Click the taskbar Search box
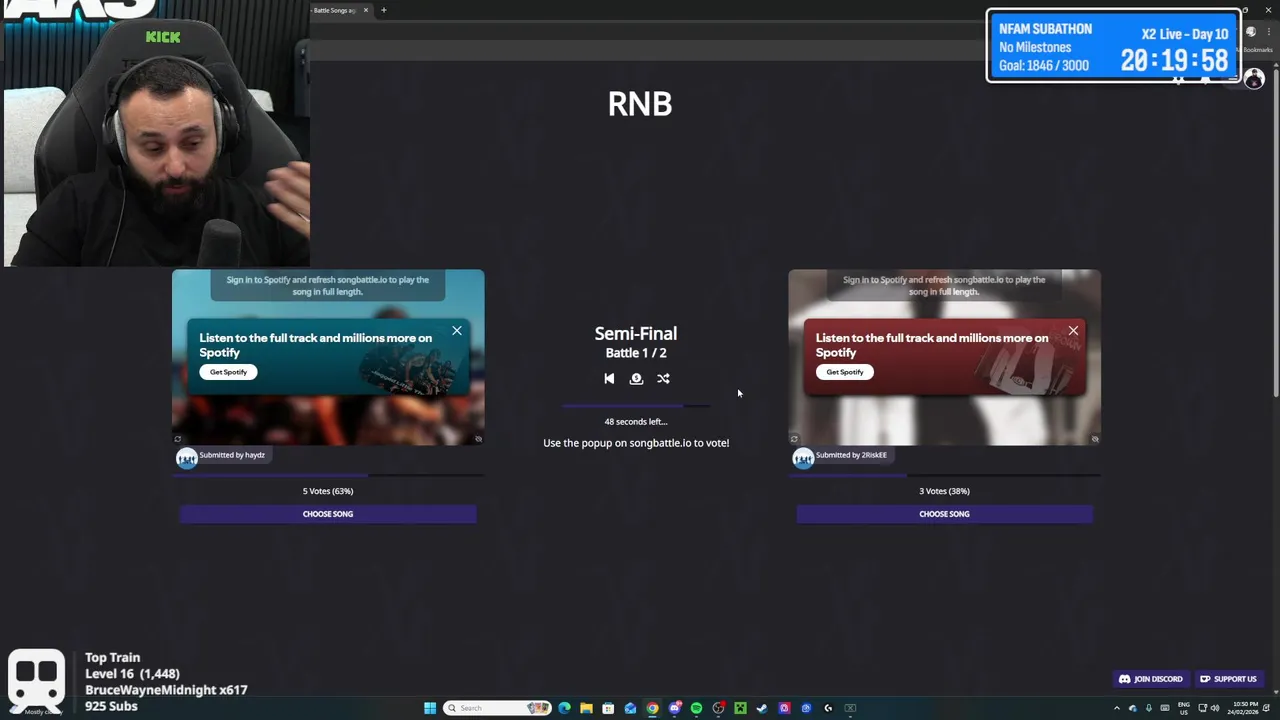 [498, 708]
